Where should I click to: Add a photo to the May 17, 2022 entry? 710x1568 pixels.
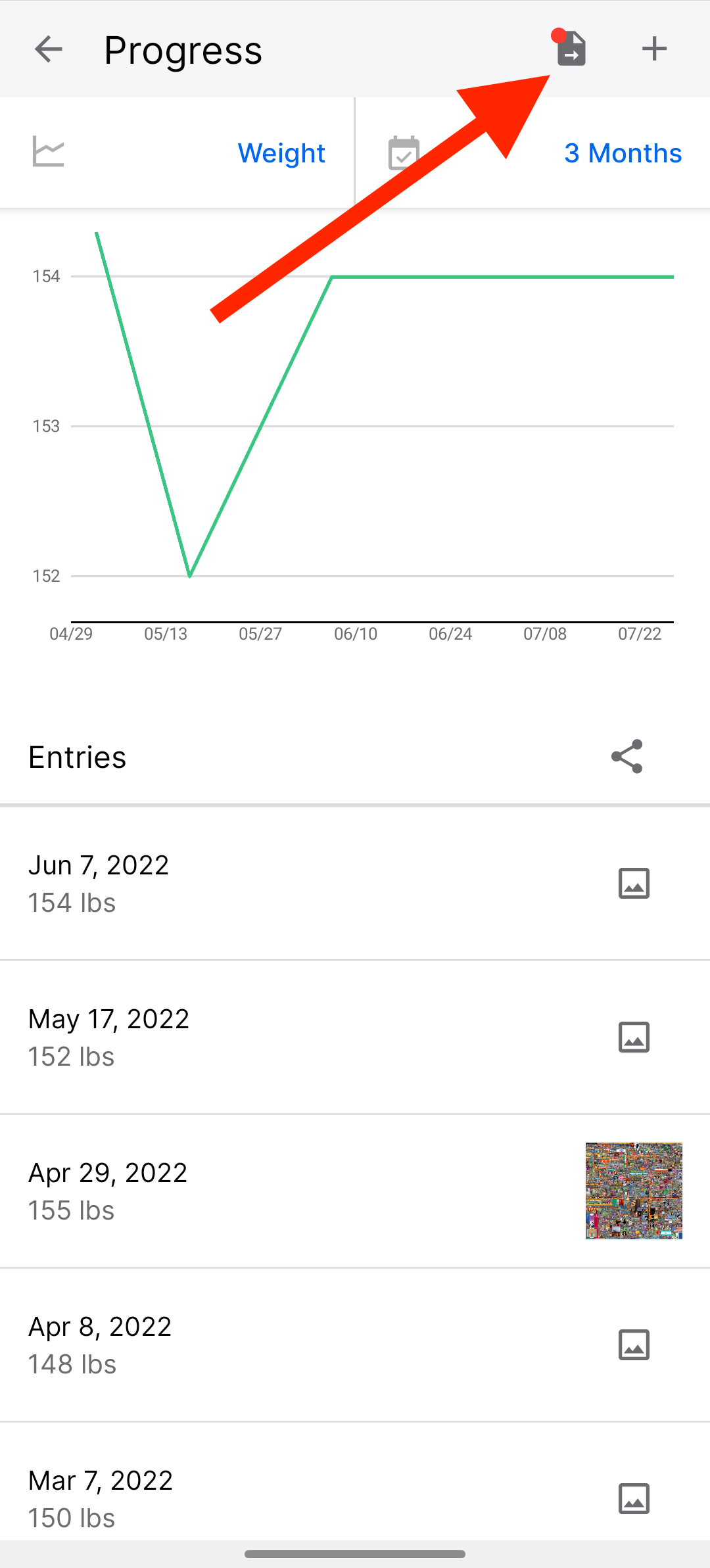pos(634,1037)
